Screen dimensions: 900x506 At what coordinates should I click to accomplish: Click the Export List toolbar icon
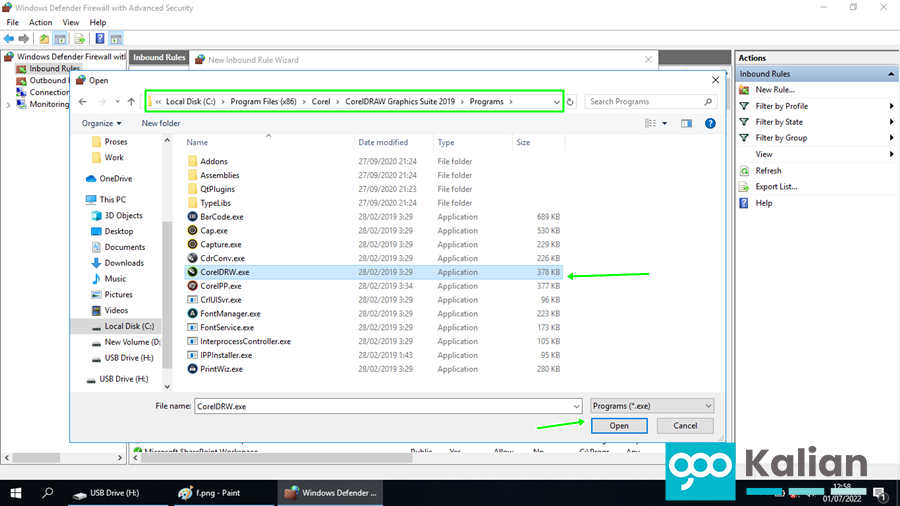(80, 38)
